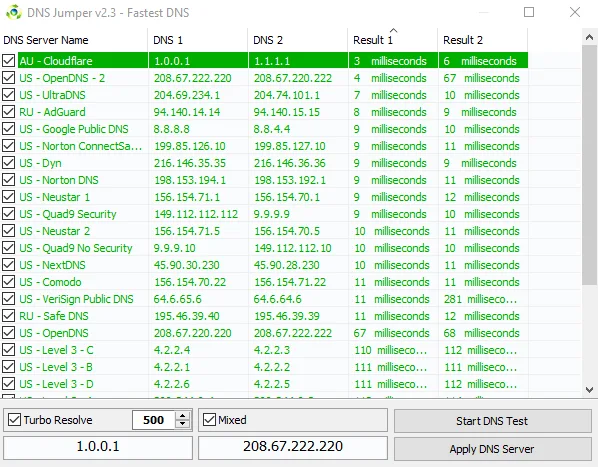
Task: Select the US - Neustar 2 row
Action: [265, 231]
